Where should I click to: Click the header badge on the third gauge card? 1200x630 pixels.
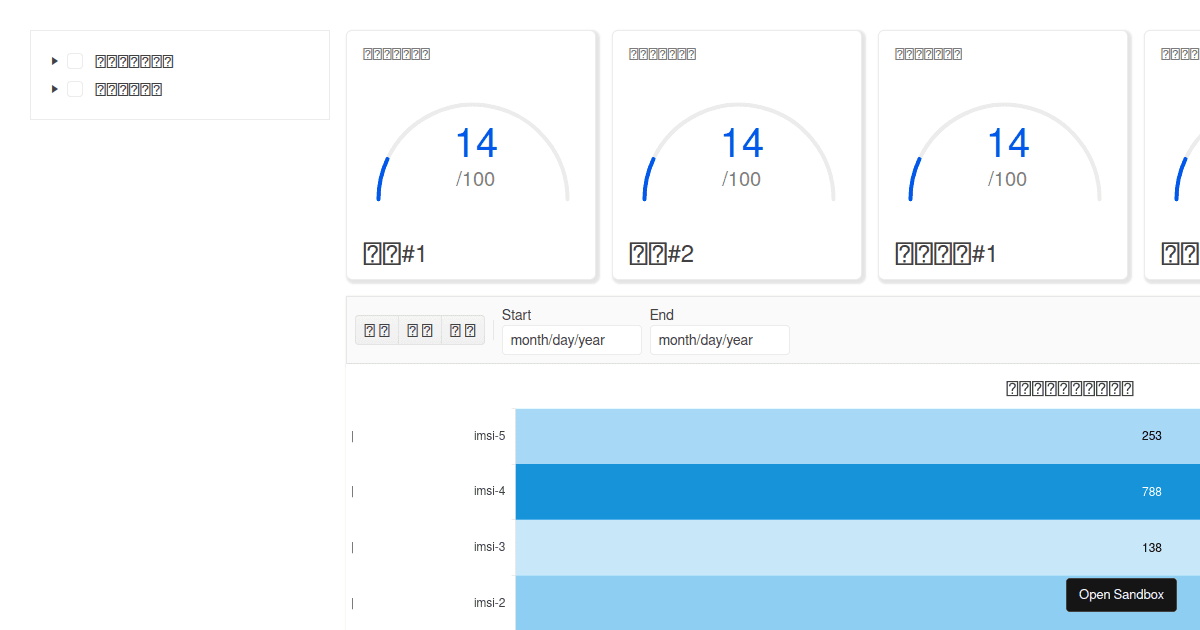928,53
